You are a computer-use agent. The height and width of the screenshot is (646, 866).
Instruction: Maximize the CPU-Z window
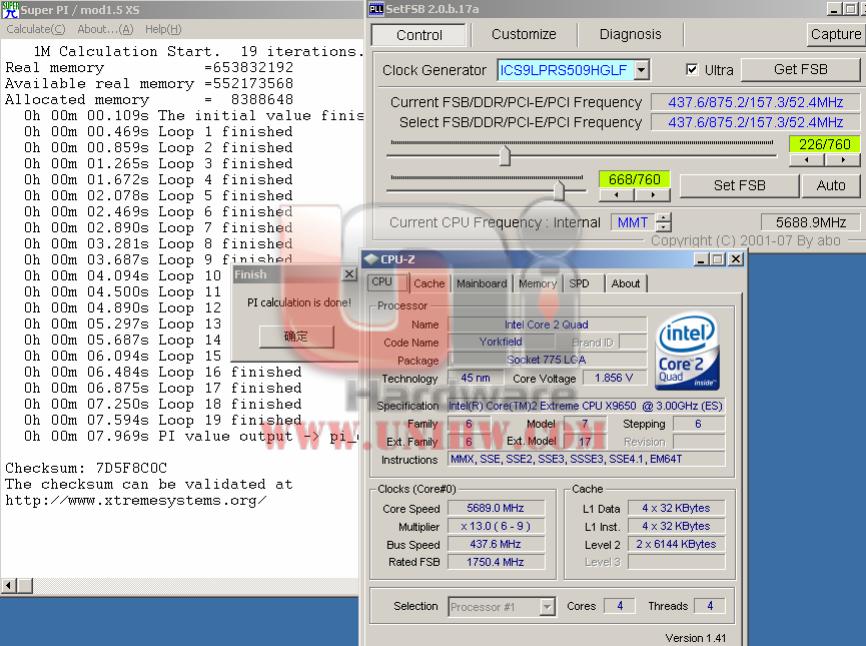point(717,259)
